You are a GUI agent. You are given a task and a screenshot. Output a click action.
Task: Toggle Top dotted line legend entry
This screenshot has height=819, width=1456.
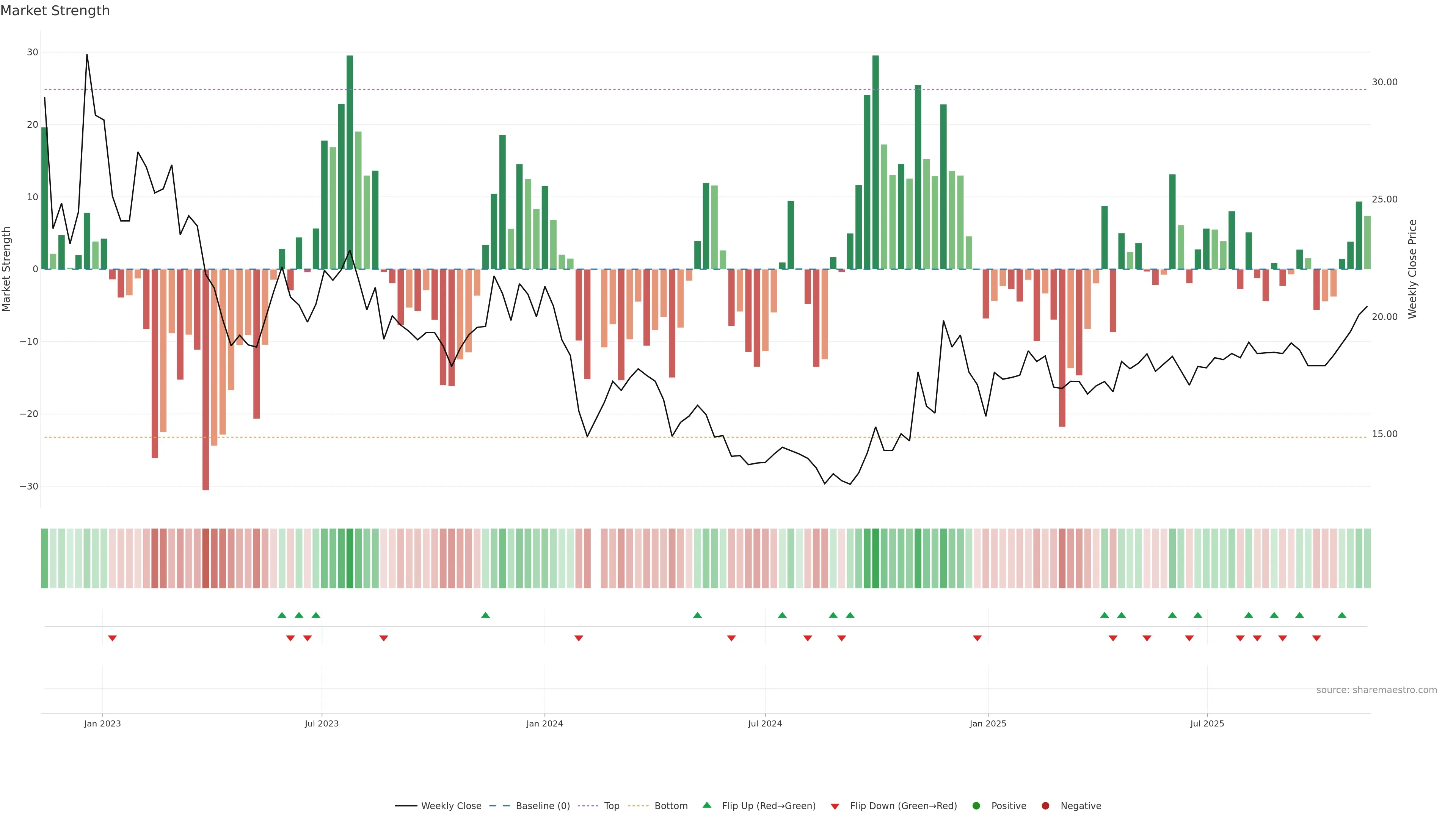pos(599,806)
